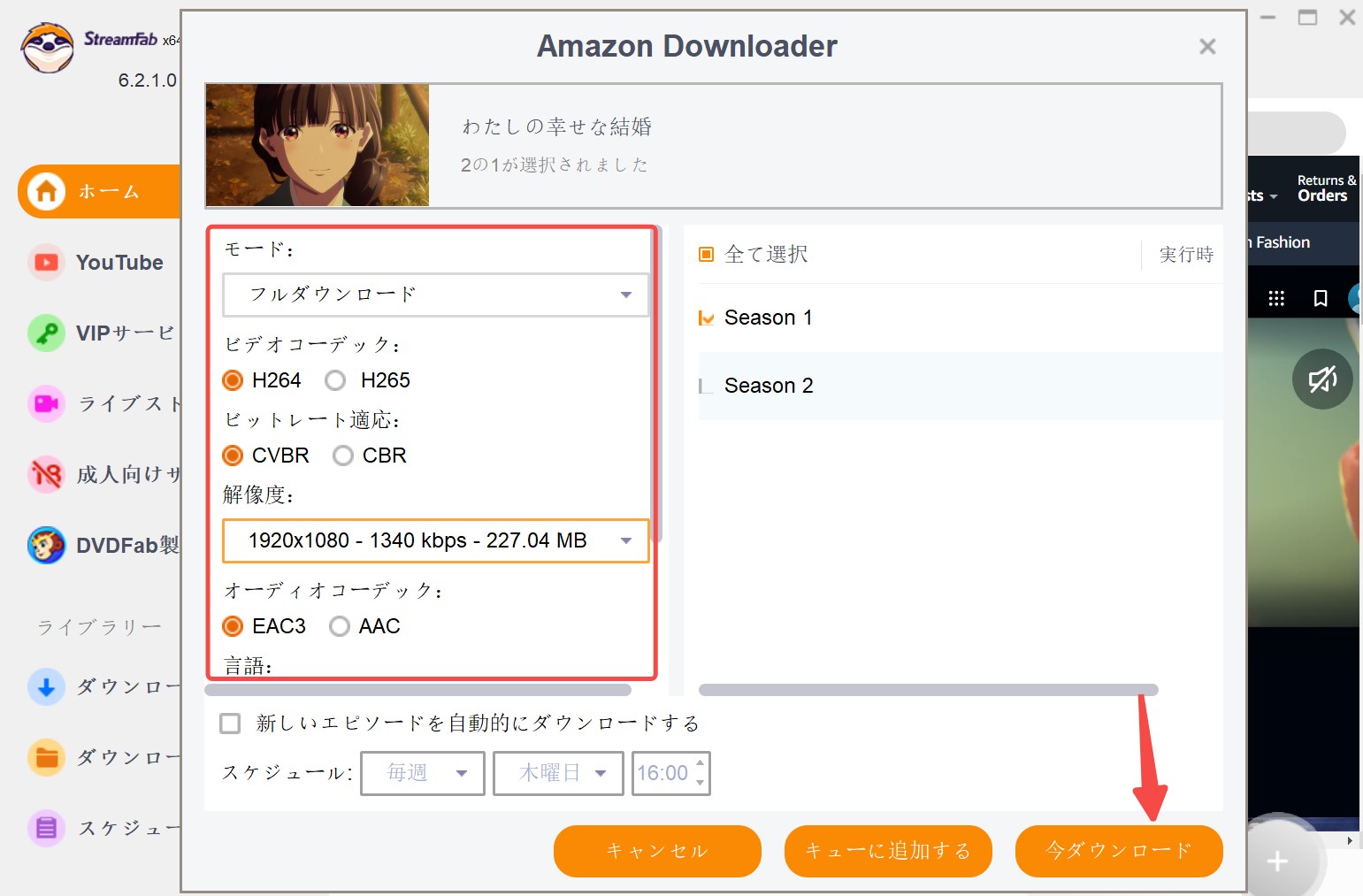The image size is (1363, 896).
Task: Click the StreamFab sloth logo icon
Action: click(48, 48)
